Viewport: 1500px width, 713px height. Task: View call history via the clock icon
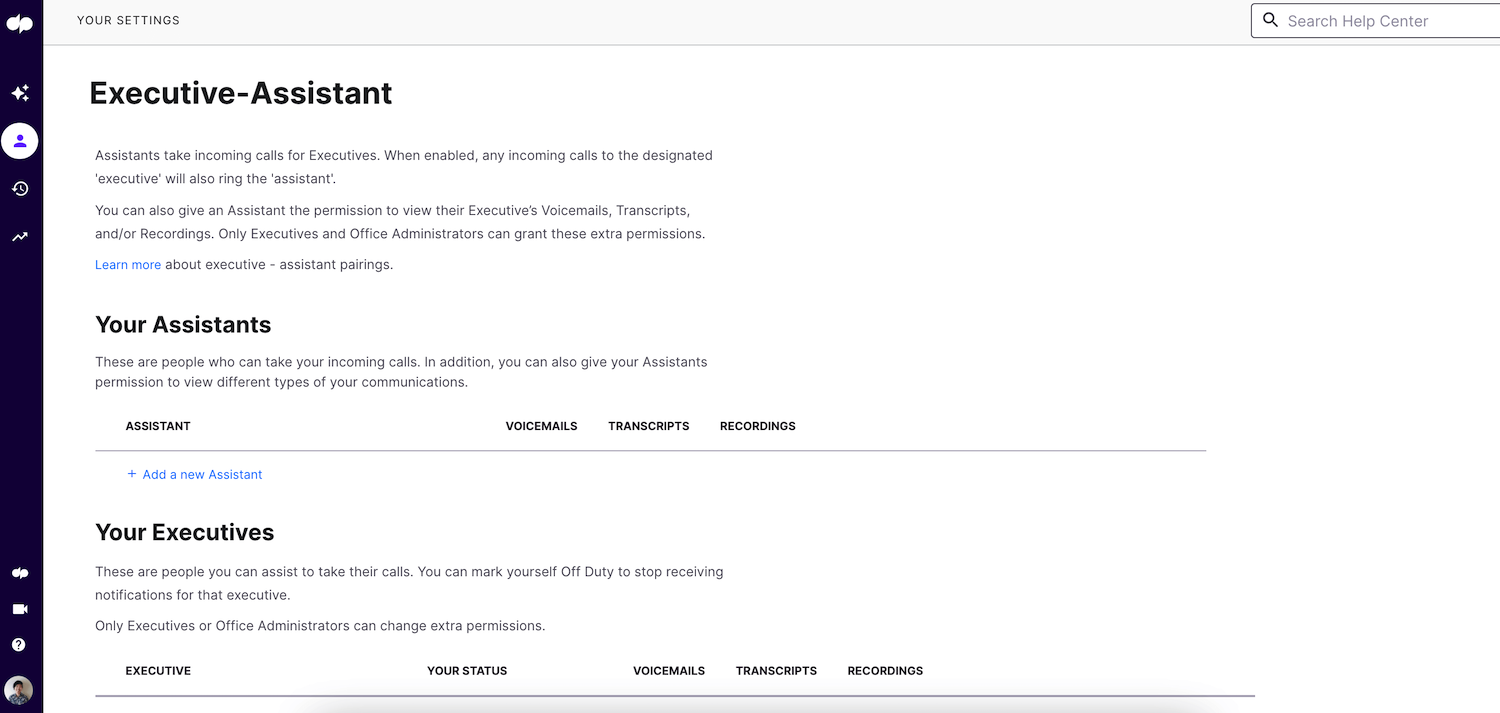20,188
